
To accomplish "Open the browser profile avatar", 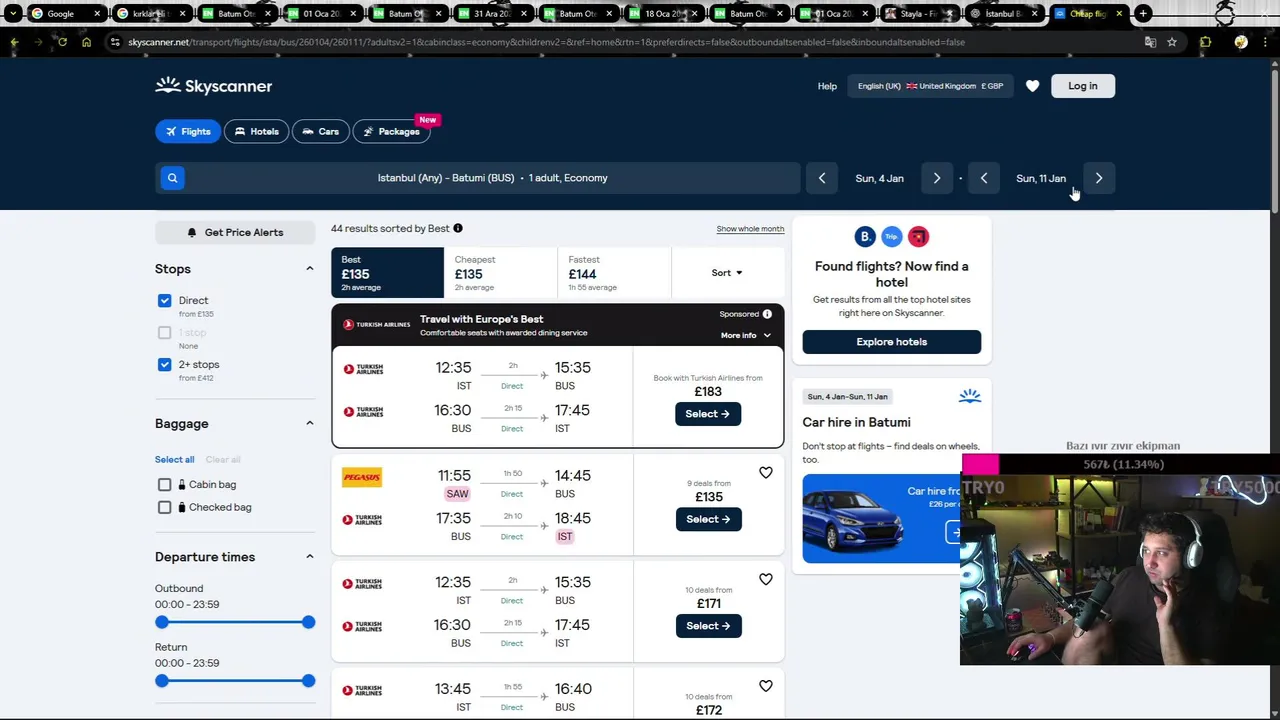I will [x=1241, y=42].
